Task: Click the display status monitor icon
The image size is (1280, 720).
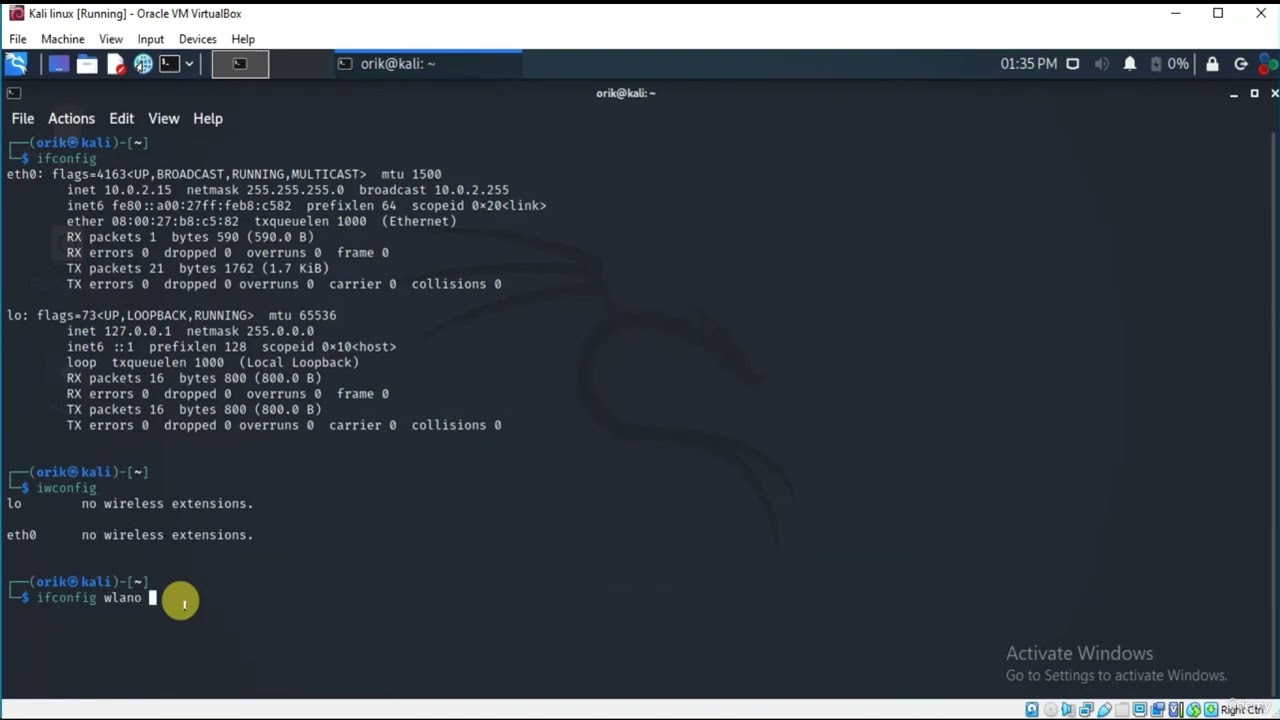Action: tap(1139, 710)
